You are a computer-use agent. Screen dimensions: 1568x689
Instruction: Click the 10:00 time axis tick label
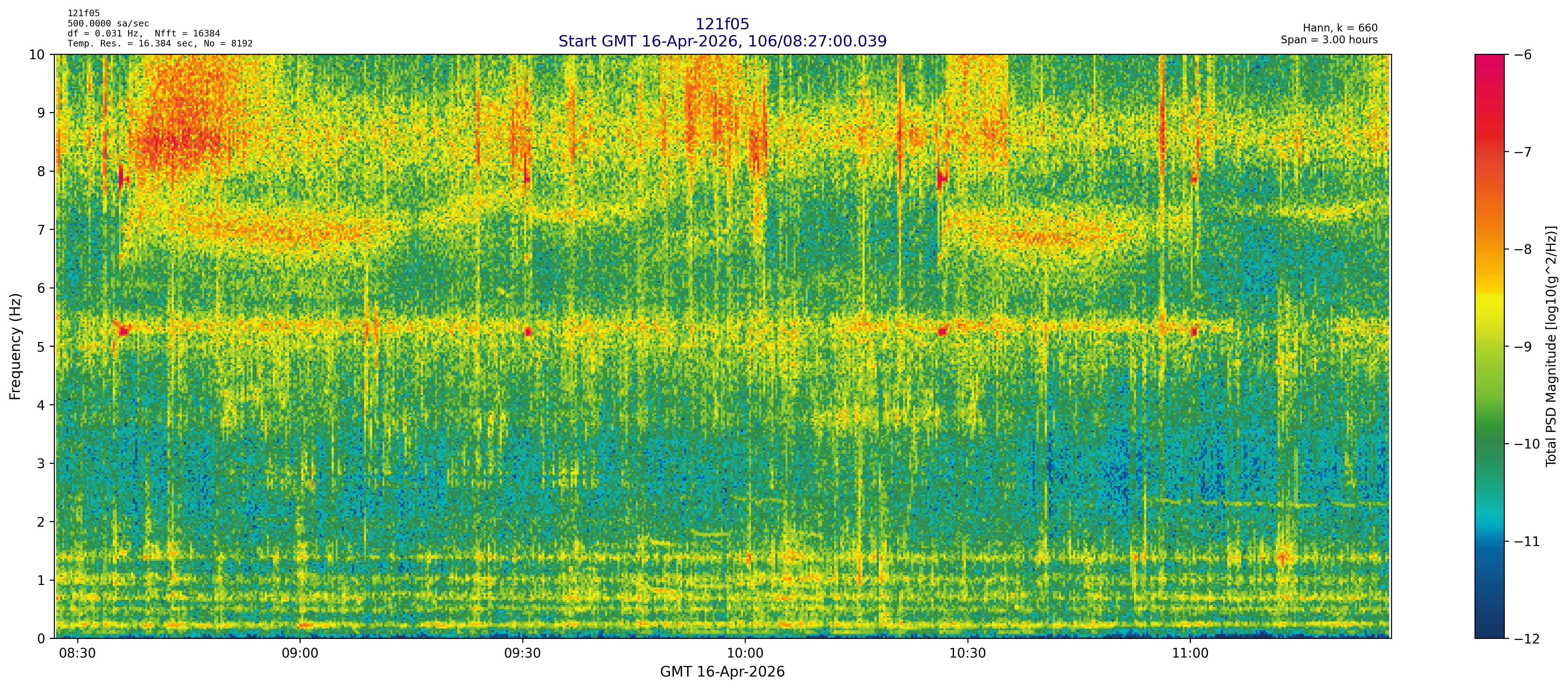744,654
